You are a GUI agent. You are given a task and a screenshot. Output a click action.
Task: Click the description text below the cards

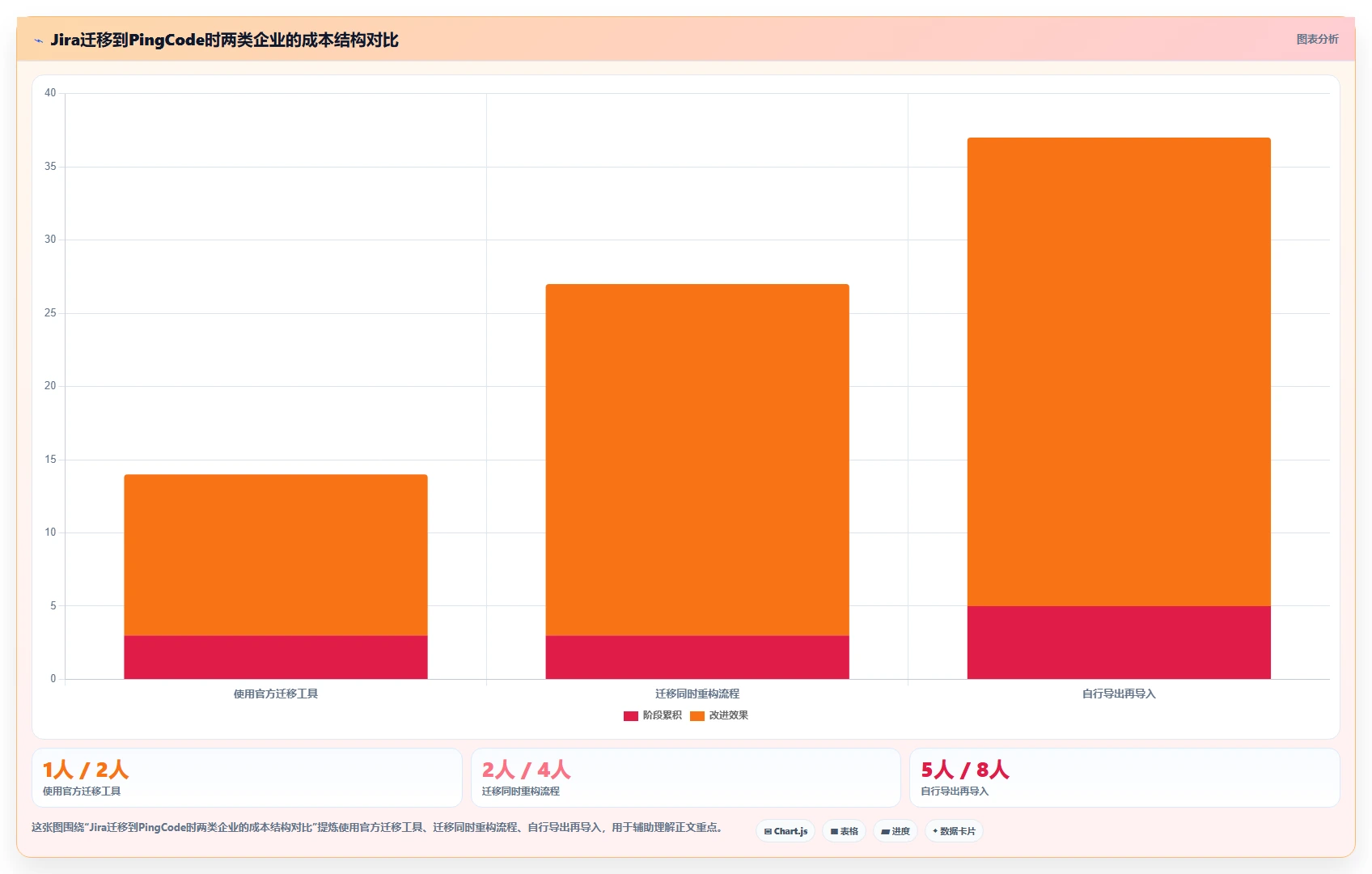click(377, 827)
